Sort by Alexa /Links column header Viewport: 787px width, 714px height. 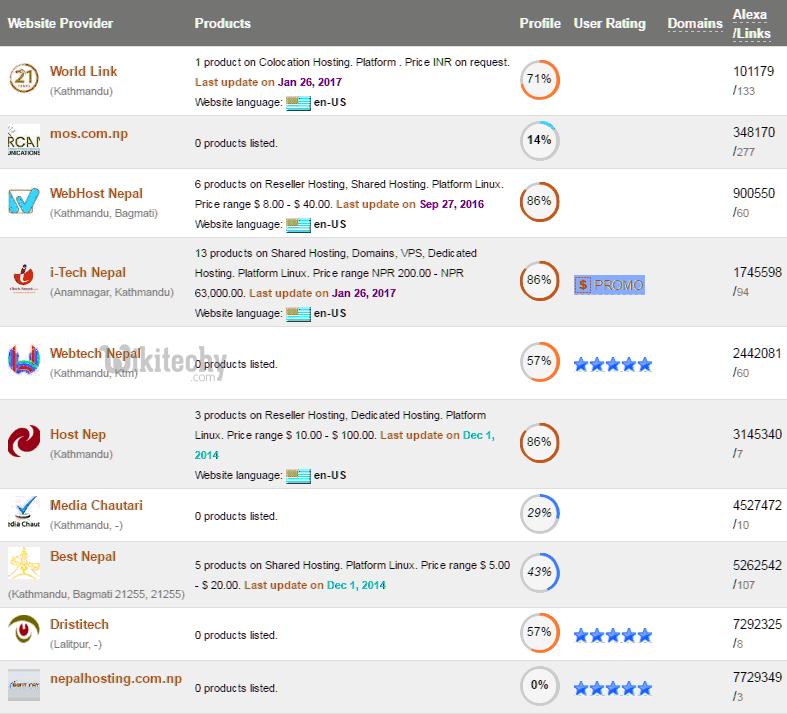click(x=751, y=24)
